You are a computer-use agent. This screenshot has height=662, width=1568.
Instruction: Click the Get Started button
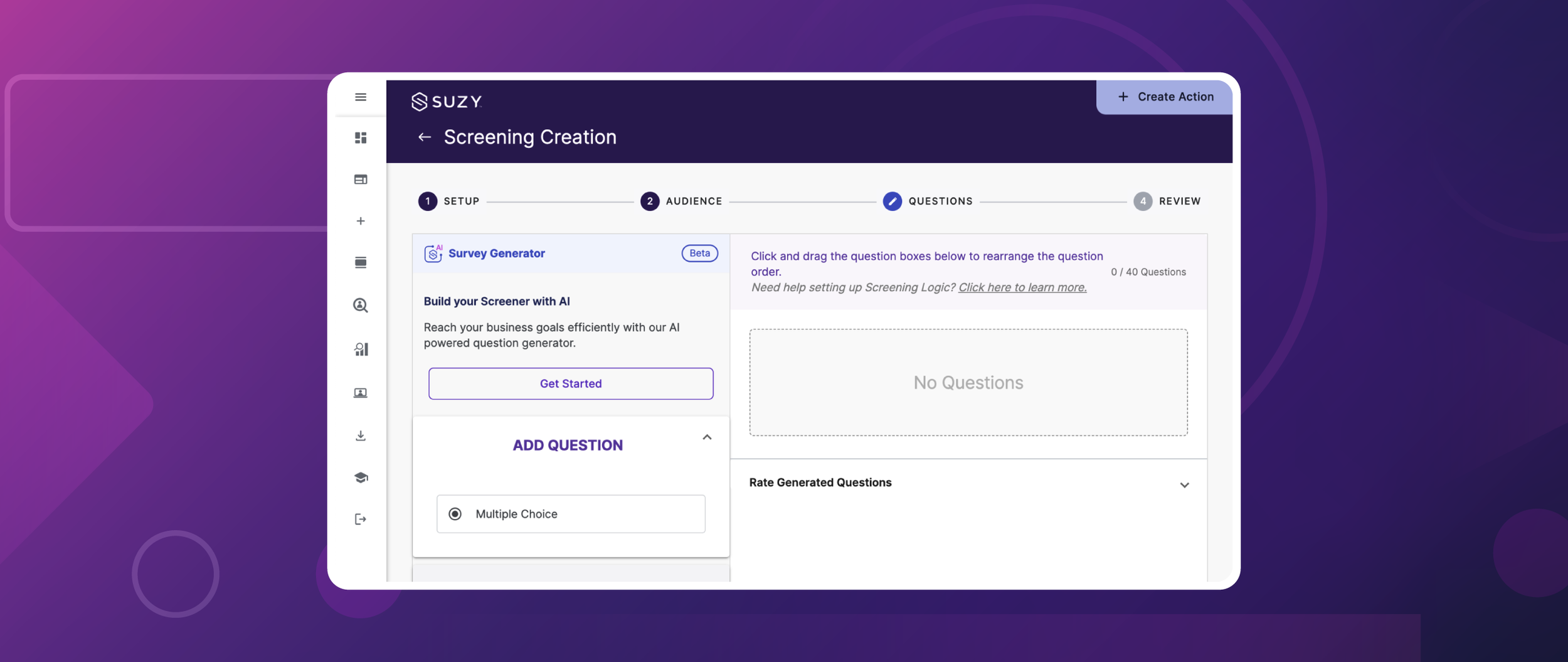(x=570, y=383)
